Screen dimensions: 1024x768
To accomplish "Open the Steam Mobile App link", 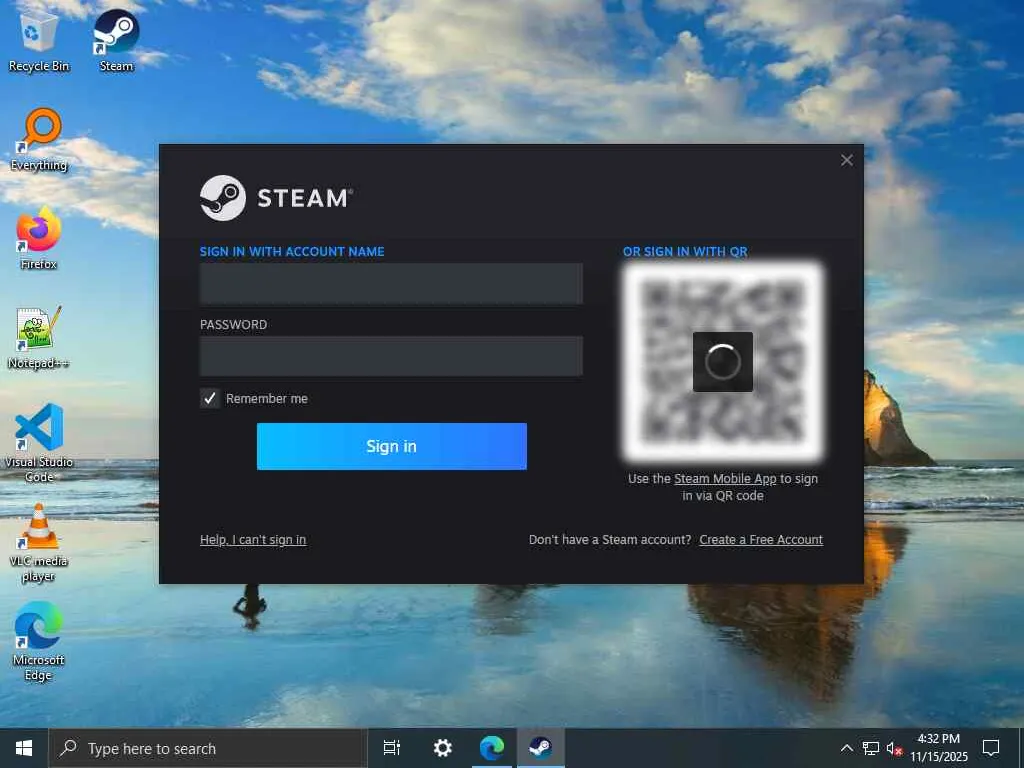I will click(x=725, y=479).
